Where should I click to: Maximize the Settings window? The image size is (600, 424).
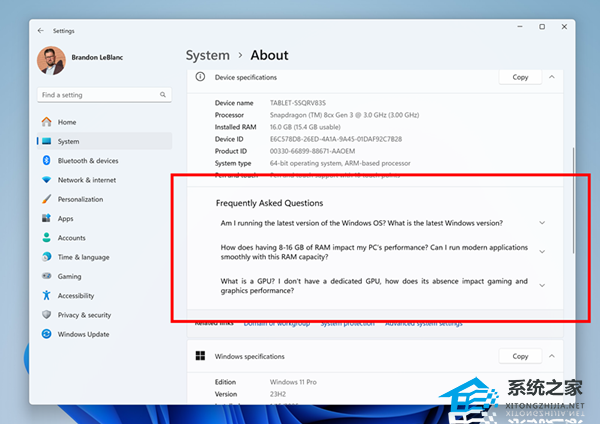click(542, 27)
